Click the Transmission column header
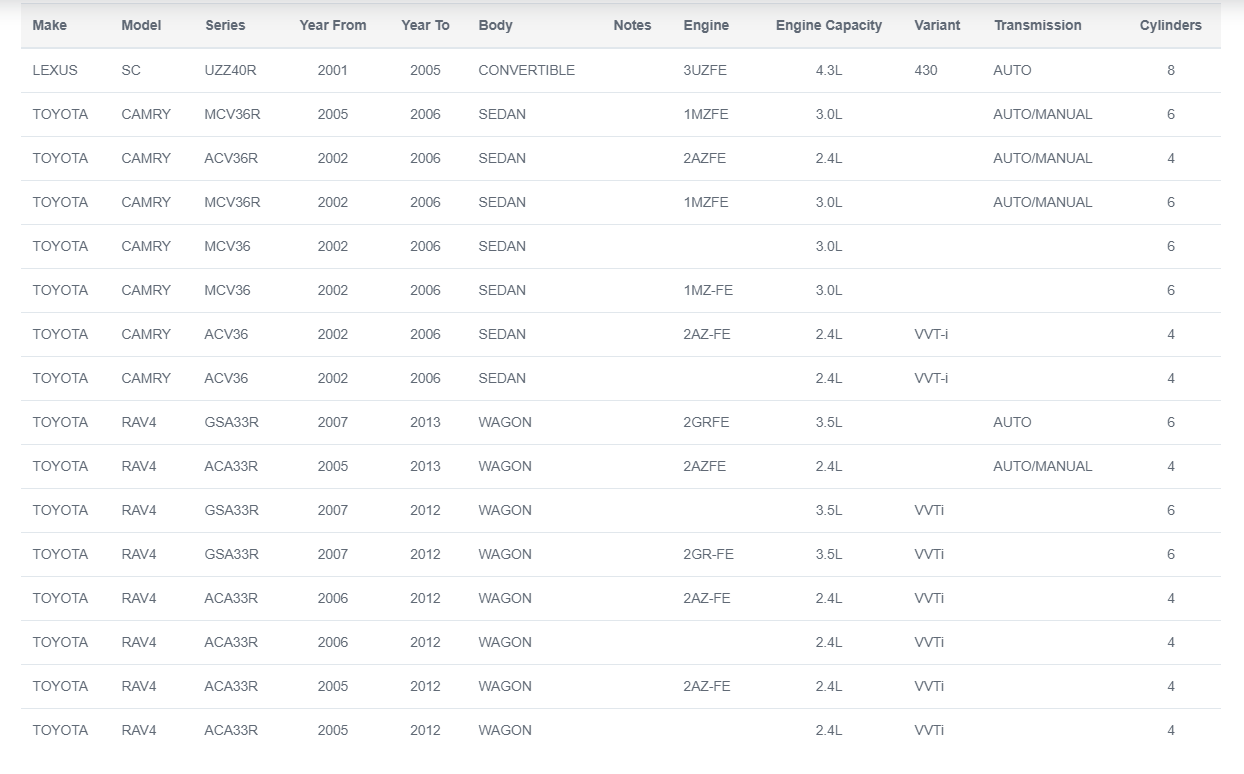The width and height of the screenshot is (1244, 774). click(1037, 25)
